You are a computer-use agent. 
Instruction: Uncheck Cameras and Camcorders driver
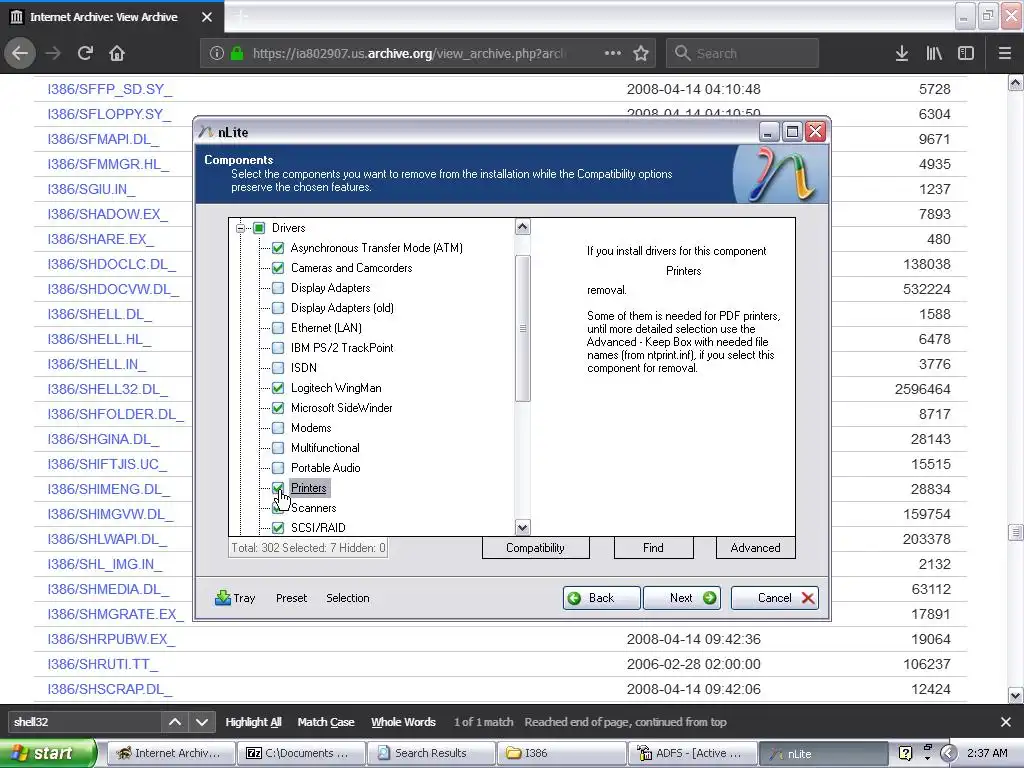(278, 268)
